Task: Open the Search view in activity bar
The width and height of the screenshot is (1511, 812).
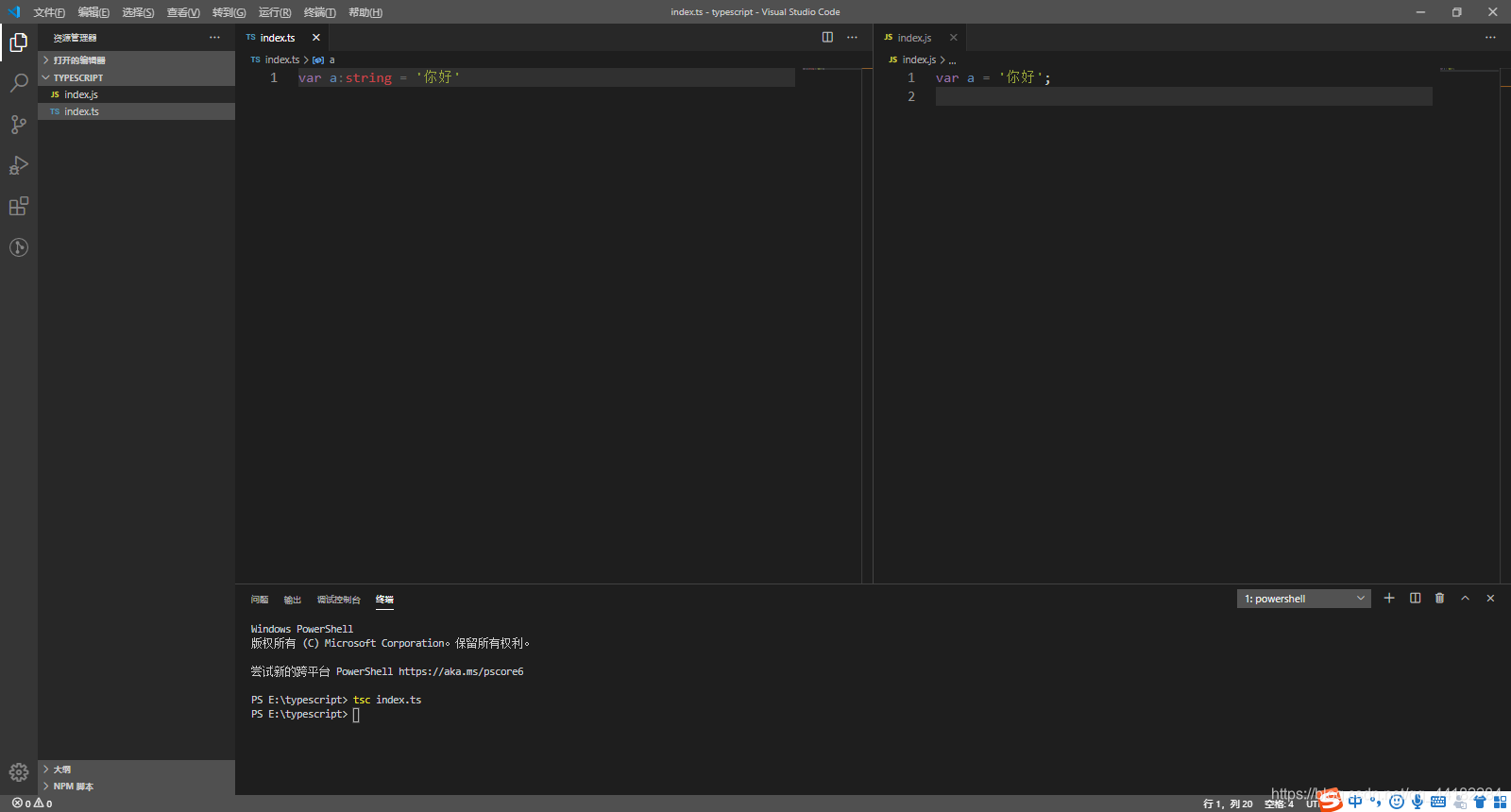Action: tap(19, 83)
